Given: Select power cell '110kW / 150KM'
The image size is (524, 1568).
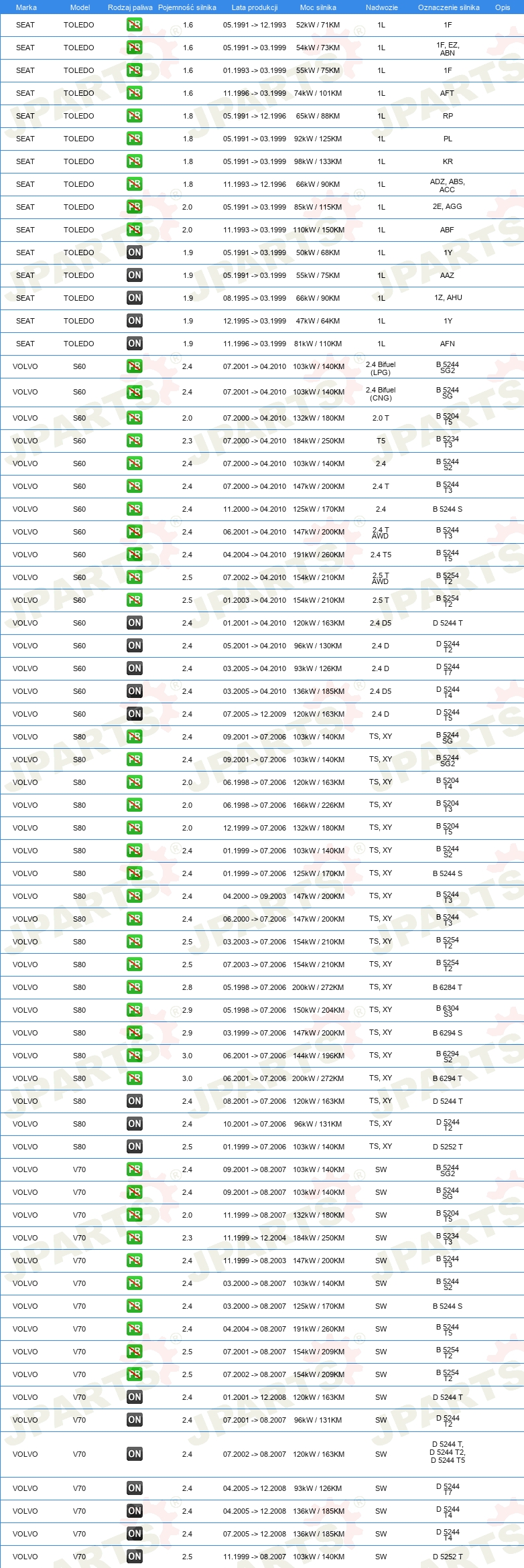Looking at the screenshot, I should 318,230.
